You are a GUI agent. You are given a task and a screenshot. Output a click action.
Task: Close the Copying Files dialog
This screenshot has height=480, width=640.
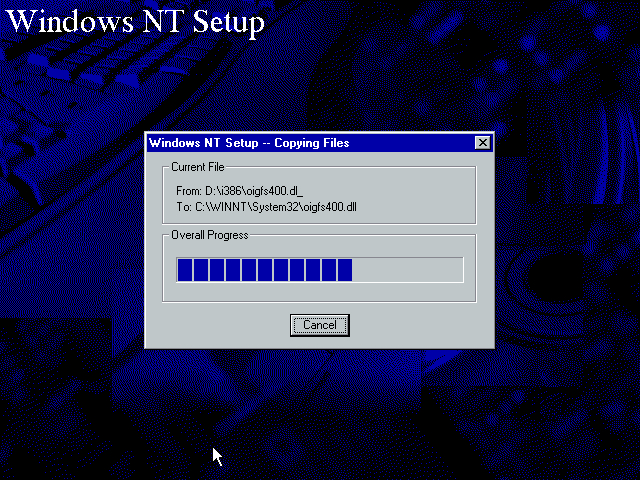(x=483, y=143)
